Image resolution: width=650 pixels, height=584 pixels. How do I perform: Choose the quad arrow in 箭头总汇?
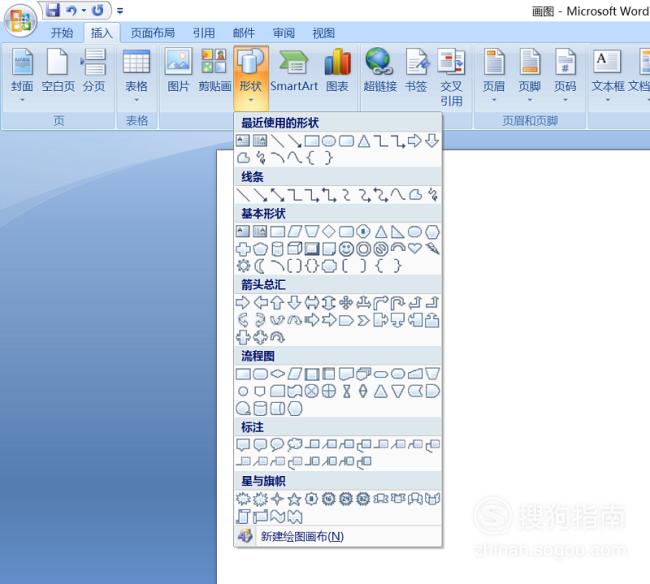pyautogui.click(x=346, y=303)
